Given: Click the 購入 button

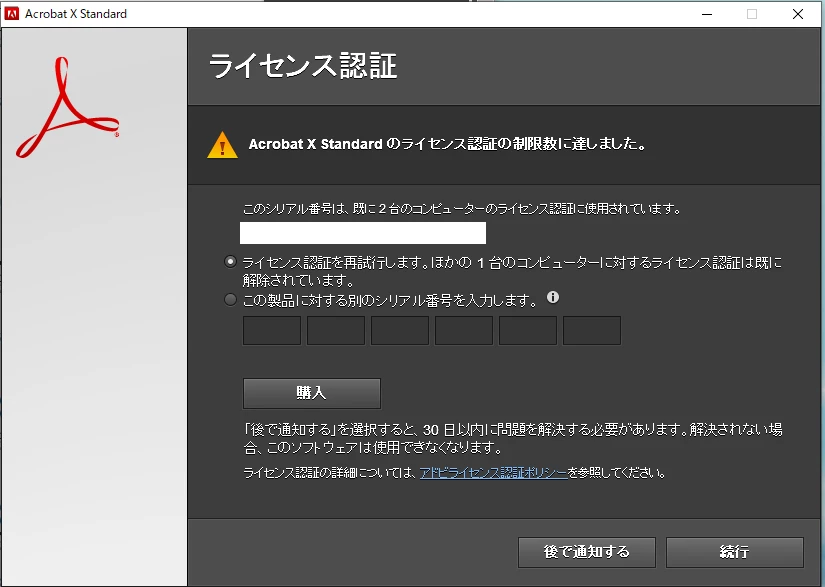Looking at the screenshot, I should 311,393.
